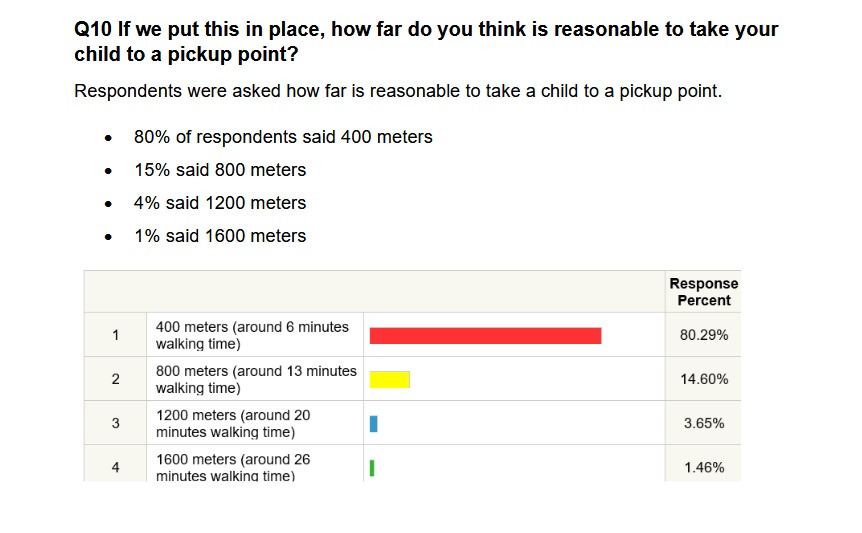Screen dimensions: 862x533
Task: Click the sentence starting 'Respondents were asked'
Action: (x=398, y=91)
